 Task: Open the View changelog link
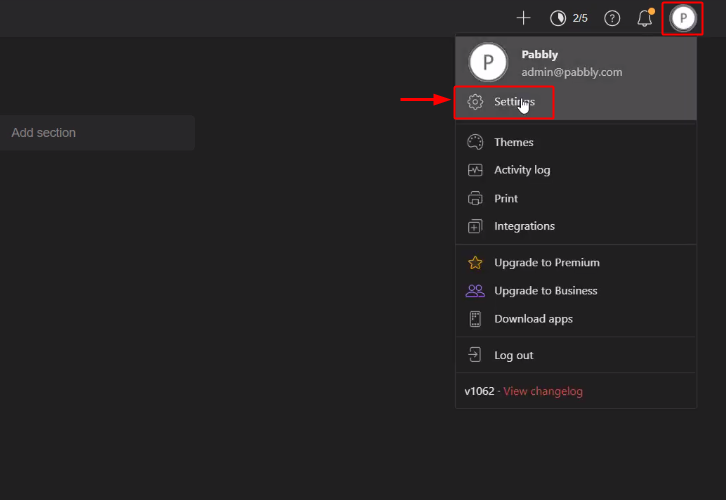(543, 391)
